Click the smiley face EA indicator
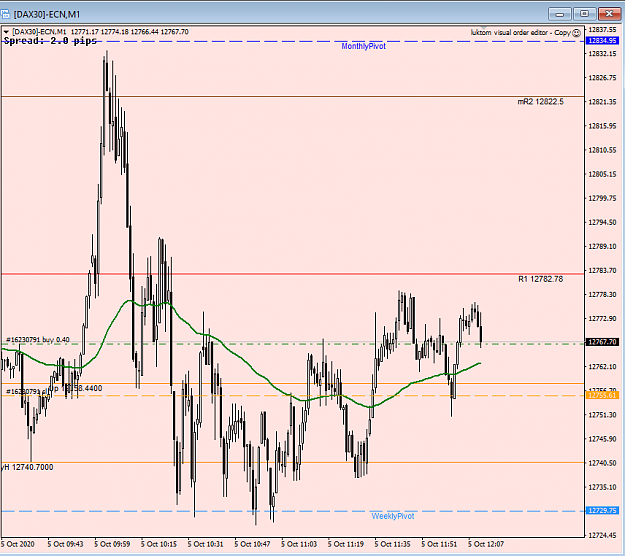 (576, 33)
